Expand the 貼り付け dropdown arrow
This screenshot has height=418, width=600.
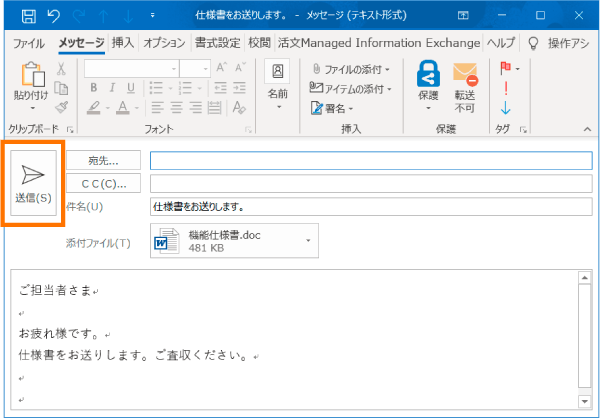click(33, 108)
